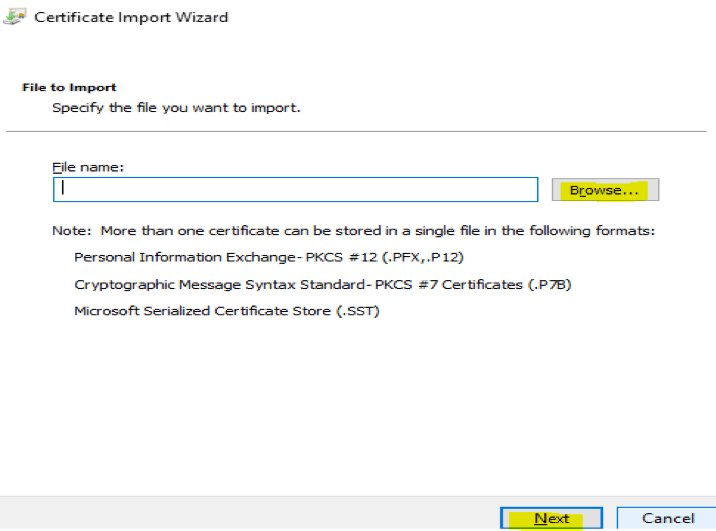Viewport: 716px width, 531px height.
Task: Click the Browse... button
Action: click(x=604, y=190)
